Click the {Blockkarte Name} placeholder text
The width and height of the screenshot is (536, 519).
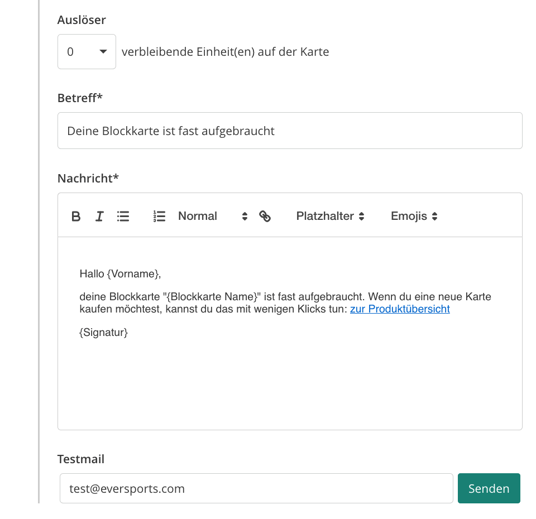212,296
